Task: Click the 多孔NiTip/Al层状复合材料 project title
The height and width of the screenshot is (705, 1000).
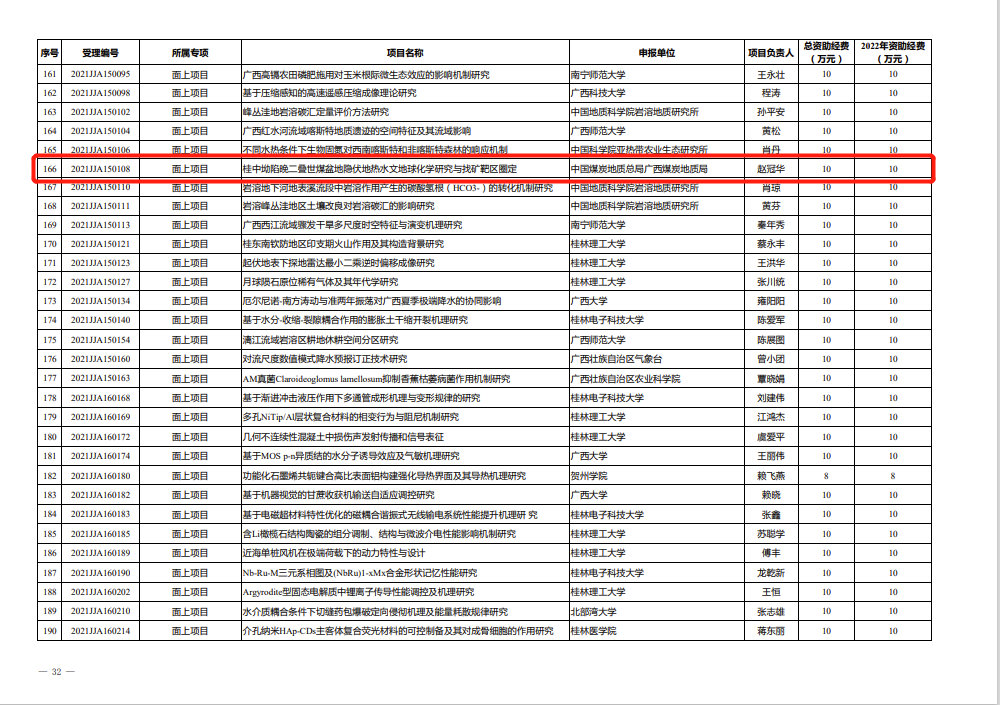Action: click(x=351, y=417)
